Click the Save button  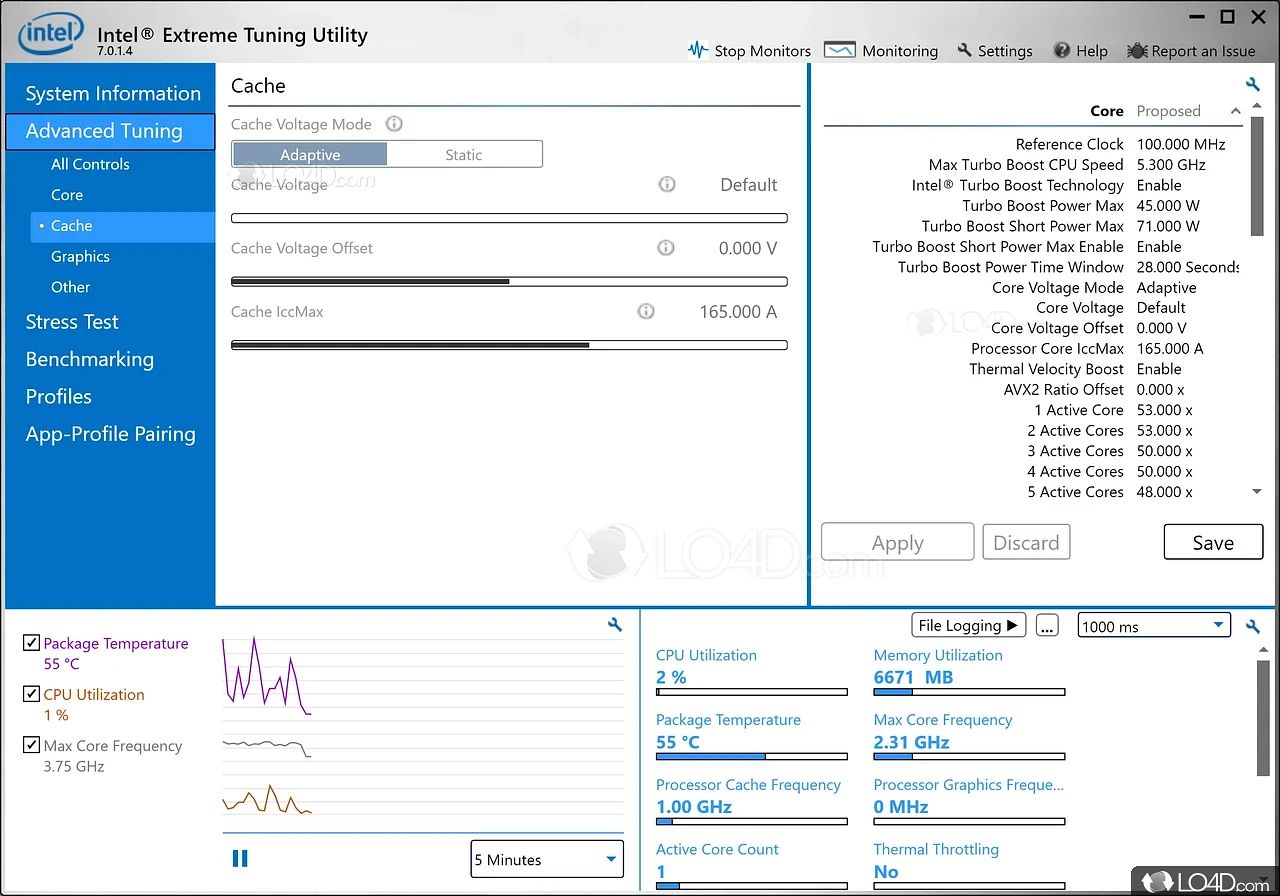point(1213,542)
